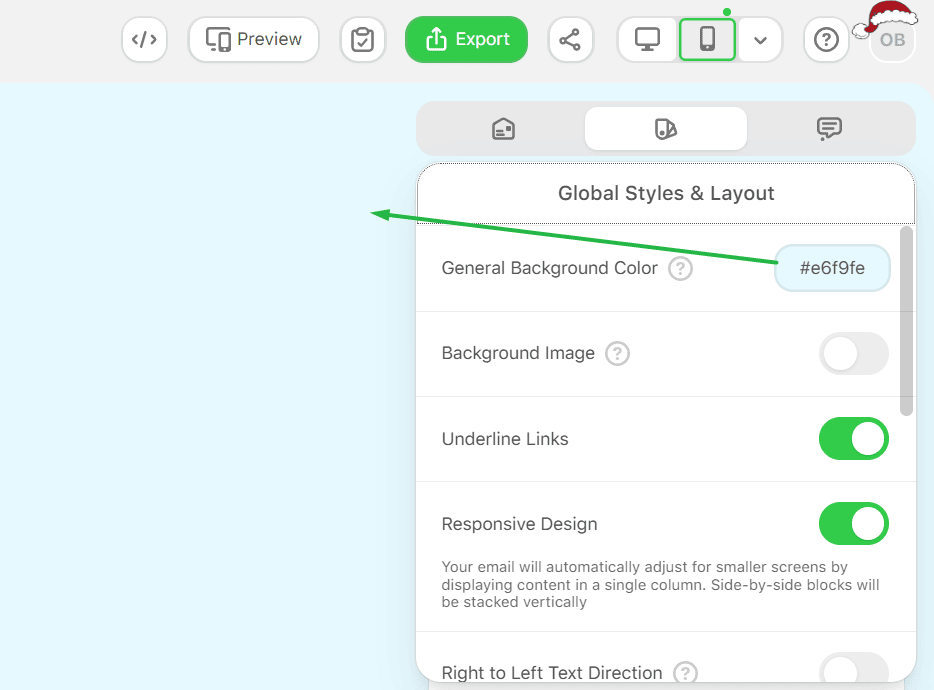Select the mobile preview icon

click(x=707, y=39)
